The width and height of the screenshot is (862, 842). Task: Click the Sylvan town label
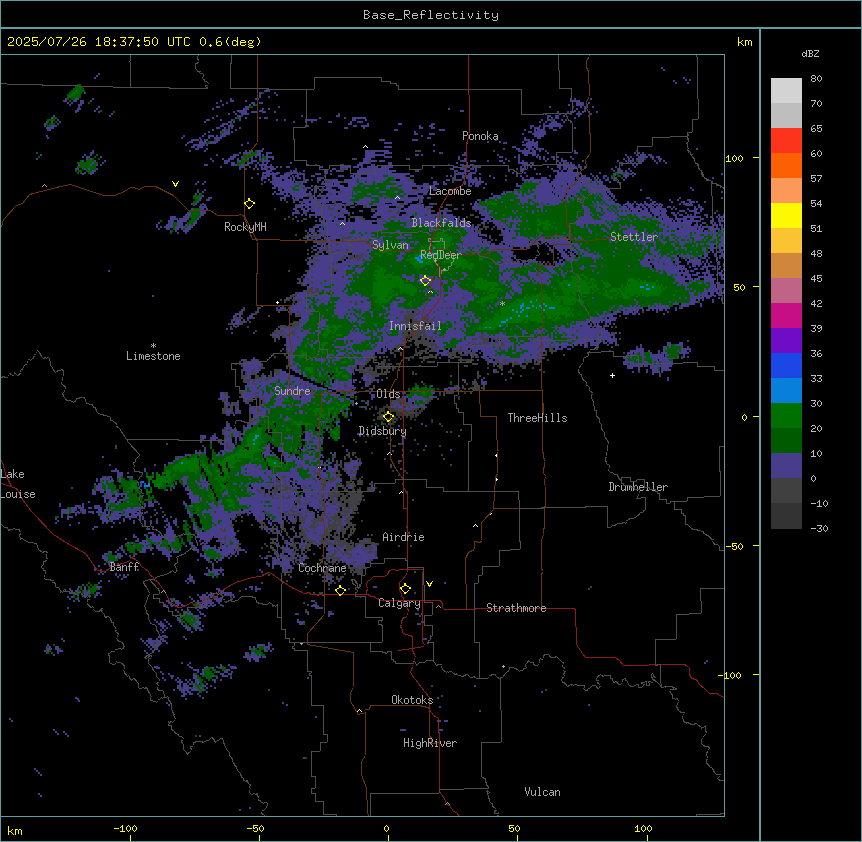(390, 245)
